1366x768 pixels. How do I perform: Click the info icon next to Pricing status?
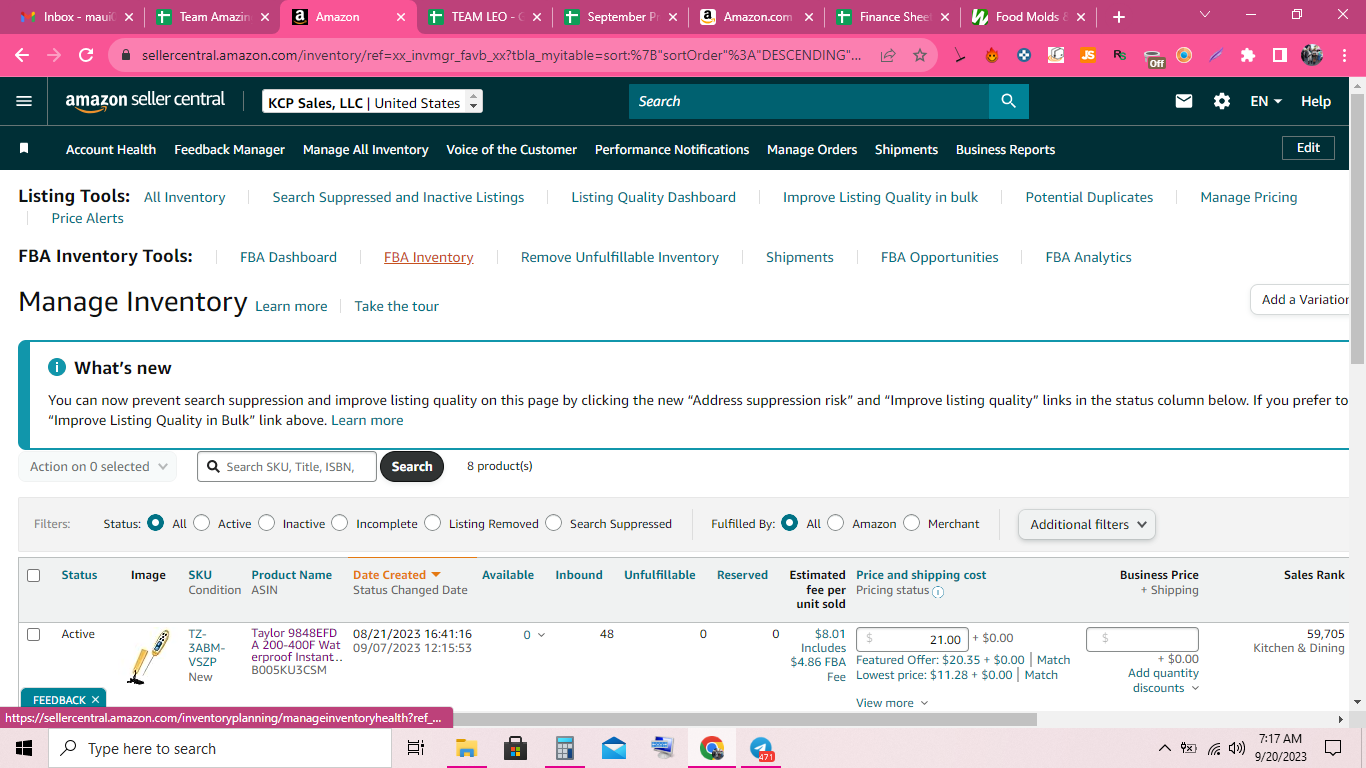pyautogui.click(x=938, y=591)
